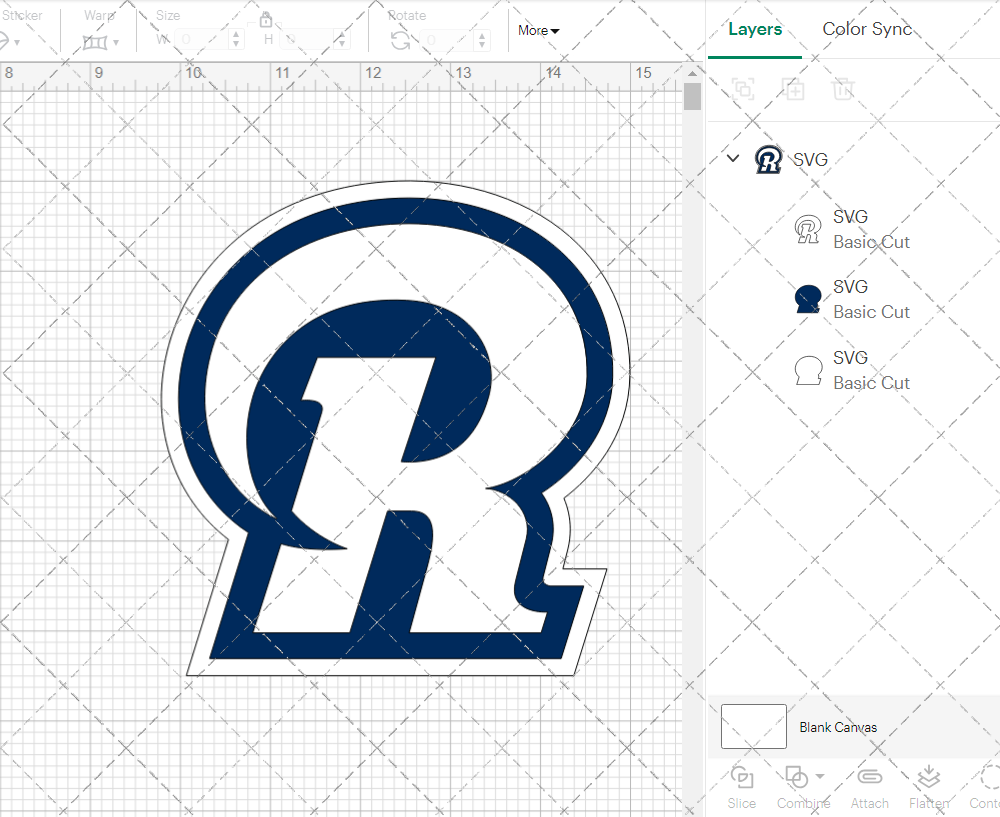Click the Attach tool

click(869, 788)
